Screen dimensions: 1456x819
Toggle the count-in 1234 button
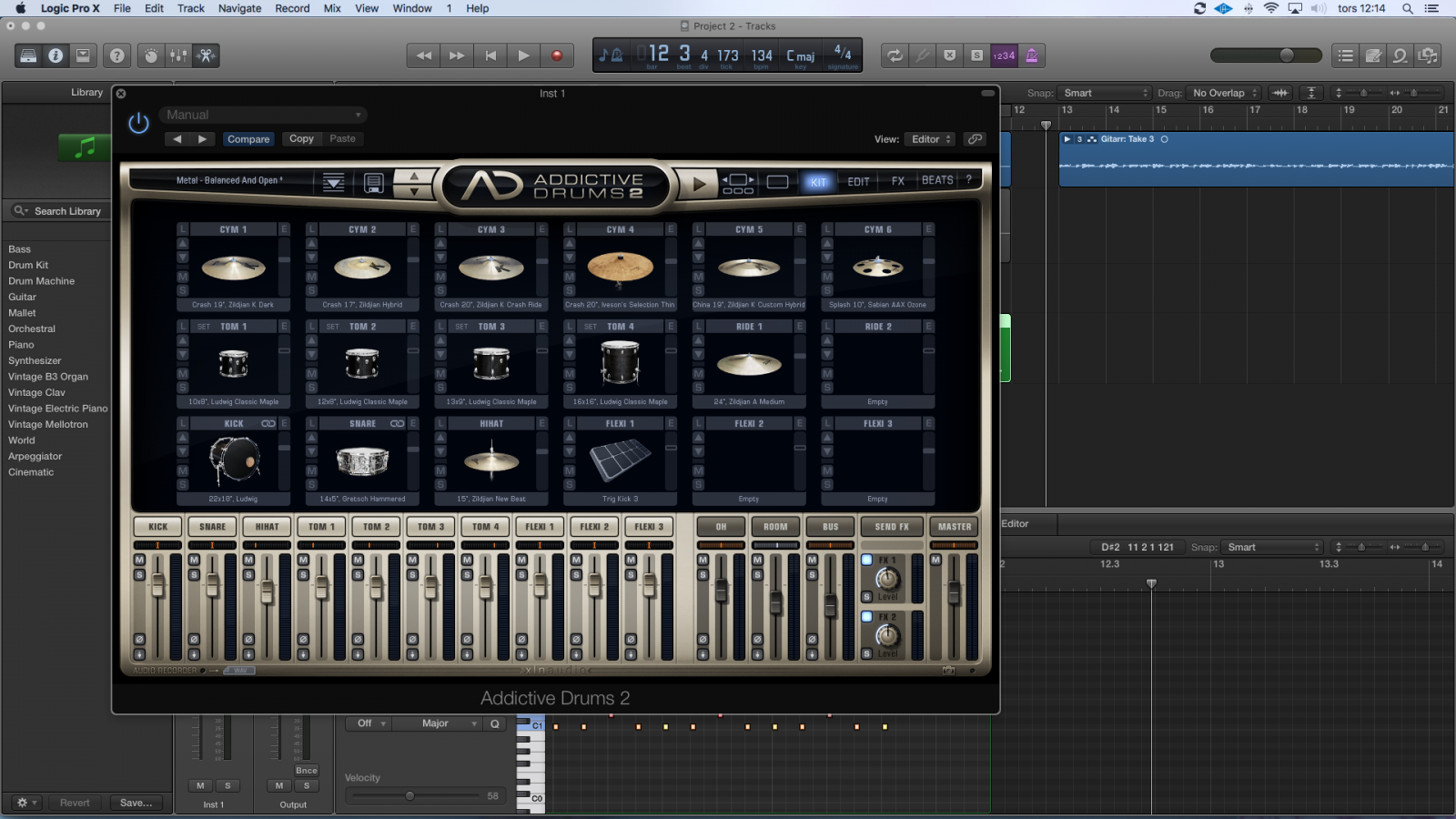1004,56
